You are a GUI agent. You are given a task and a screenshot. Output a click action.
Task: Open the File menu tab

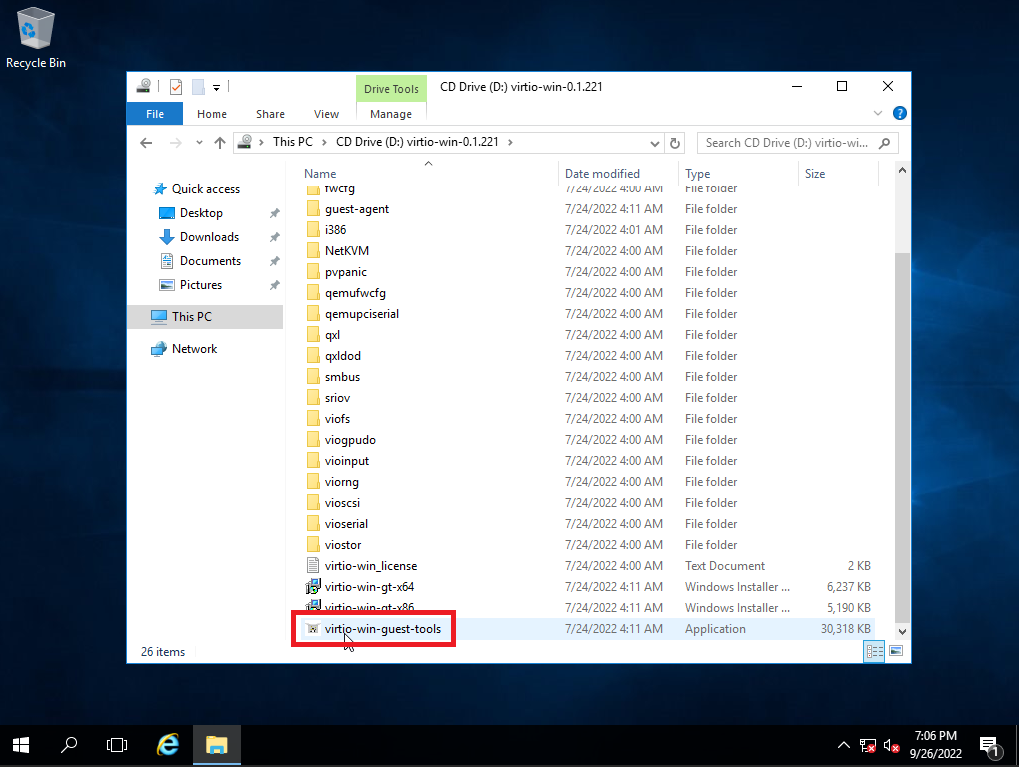pyautogui.click(x=155, y=114)
